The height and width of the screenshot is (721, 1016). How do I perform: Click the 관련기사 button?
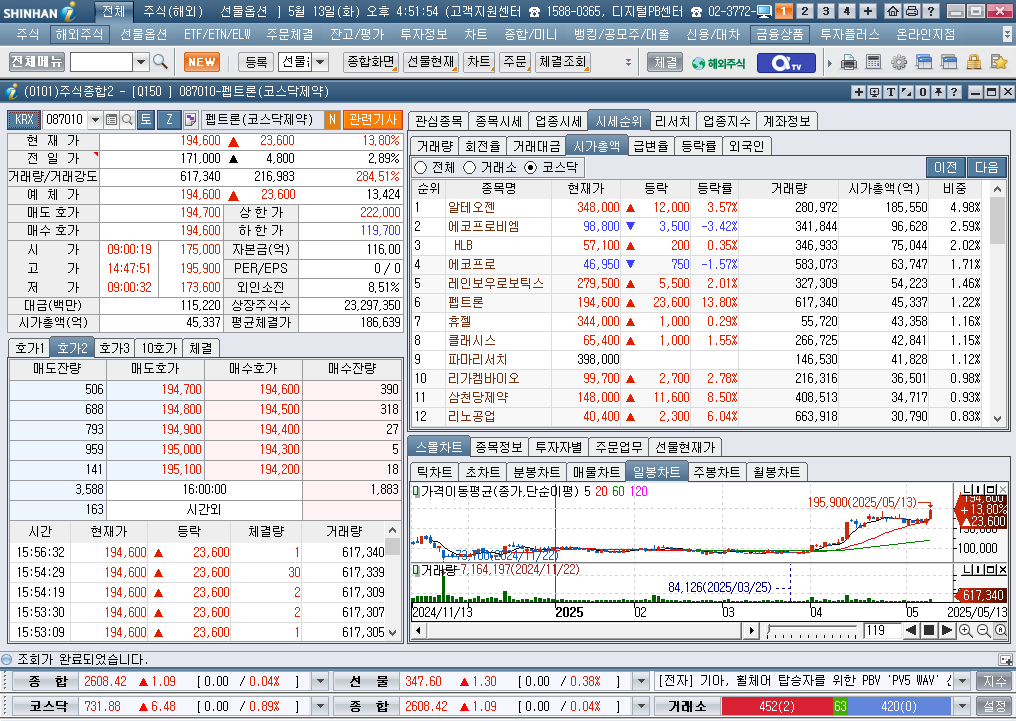373,119
